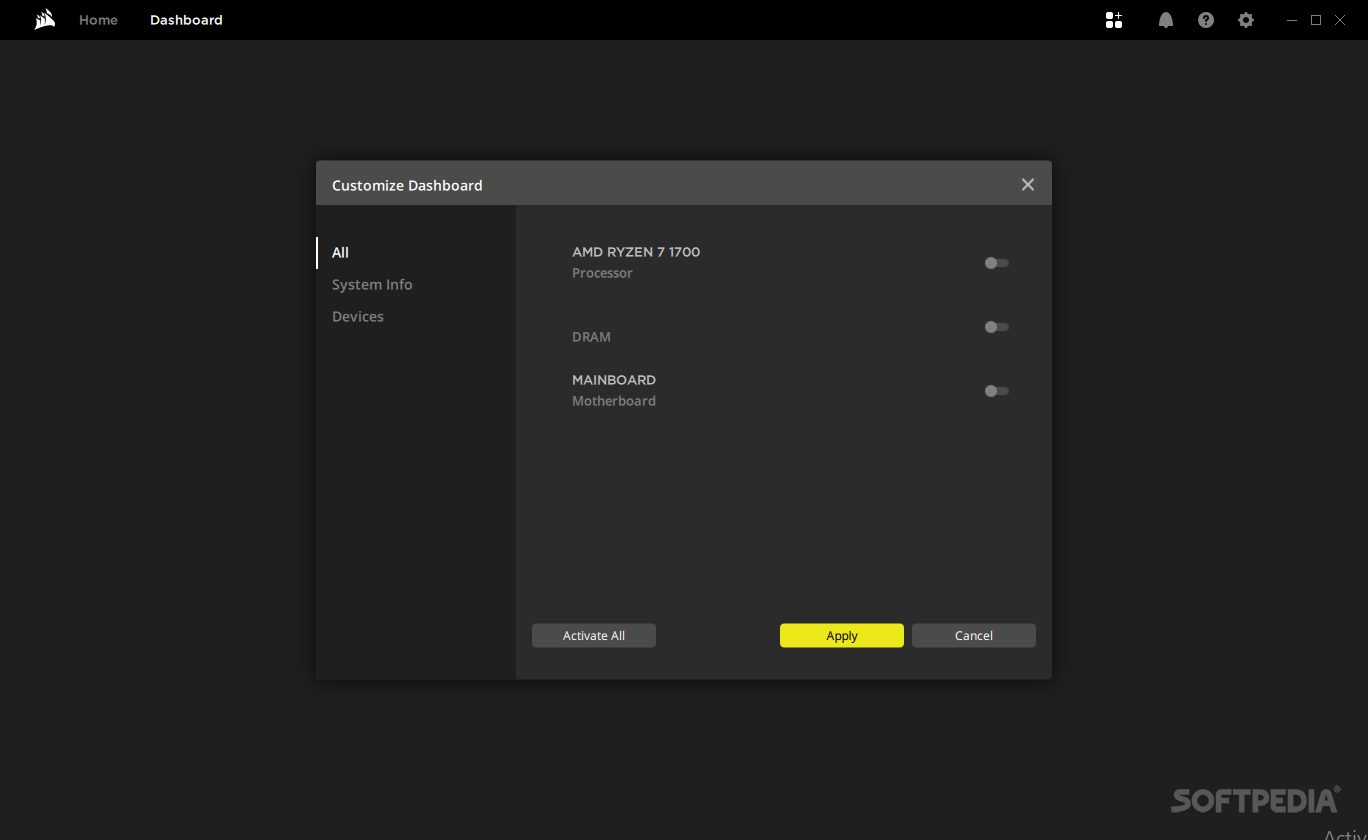This screenshot has height=840, width=1368.
Task: Close the Customize Dashboard dialog
Action: click(1028, 185)
